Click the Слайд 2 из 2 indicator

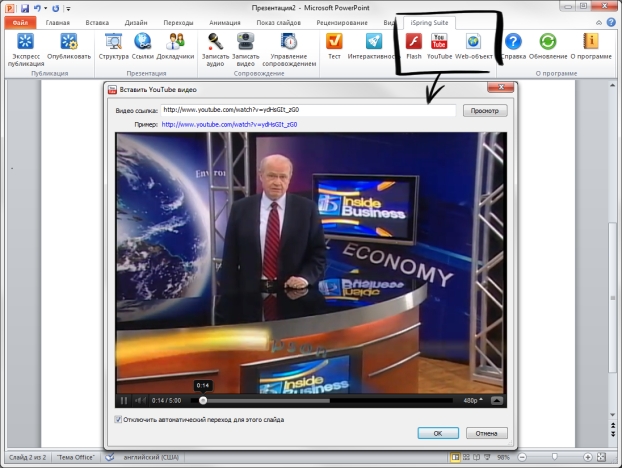click(x=27, y=457)
